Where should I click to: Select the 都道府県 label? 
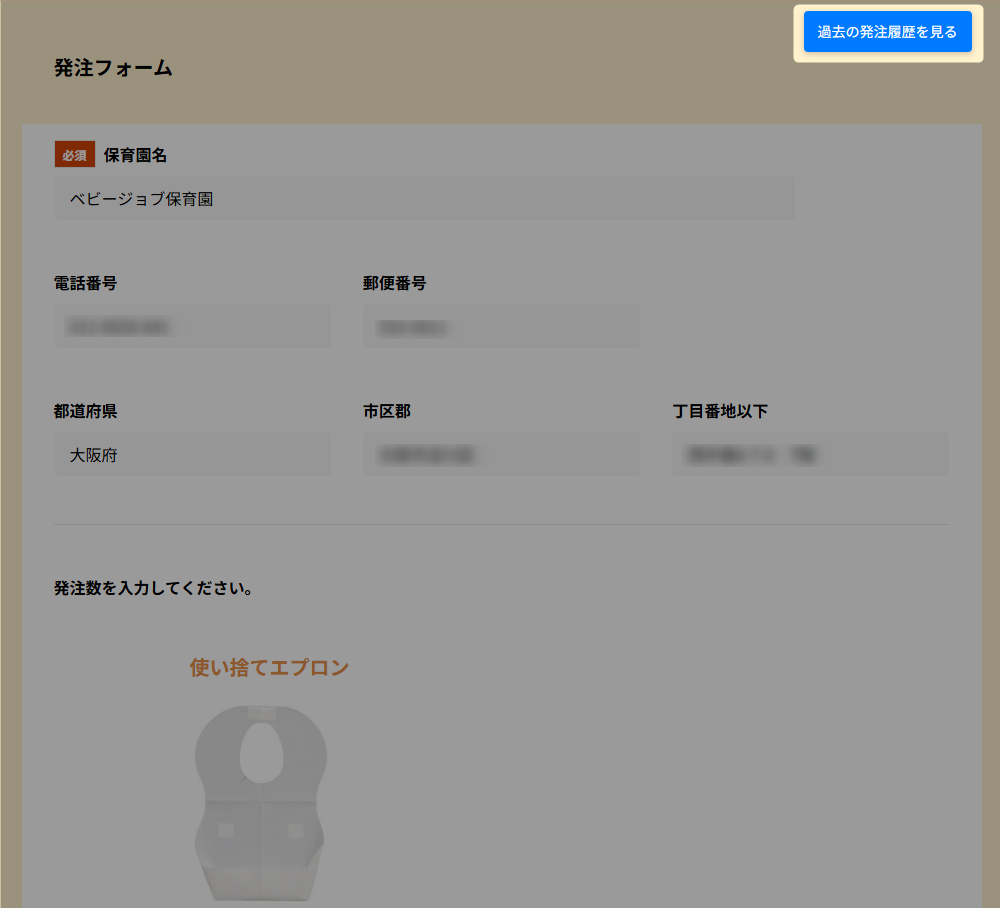(x=85, y=411)
